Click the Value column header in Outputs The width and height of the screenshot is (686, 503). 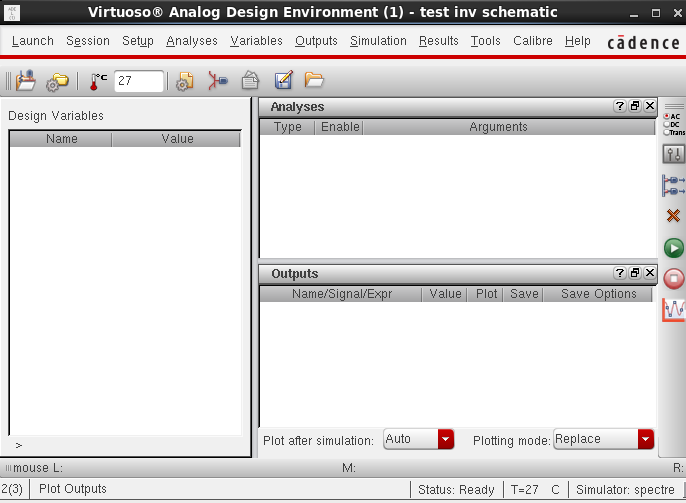coord(445,294)
